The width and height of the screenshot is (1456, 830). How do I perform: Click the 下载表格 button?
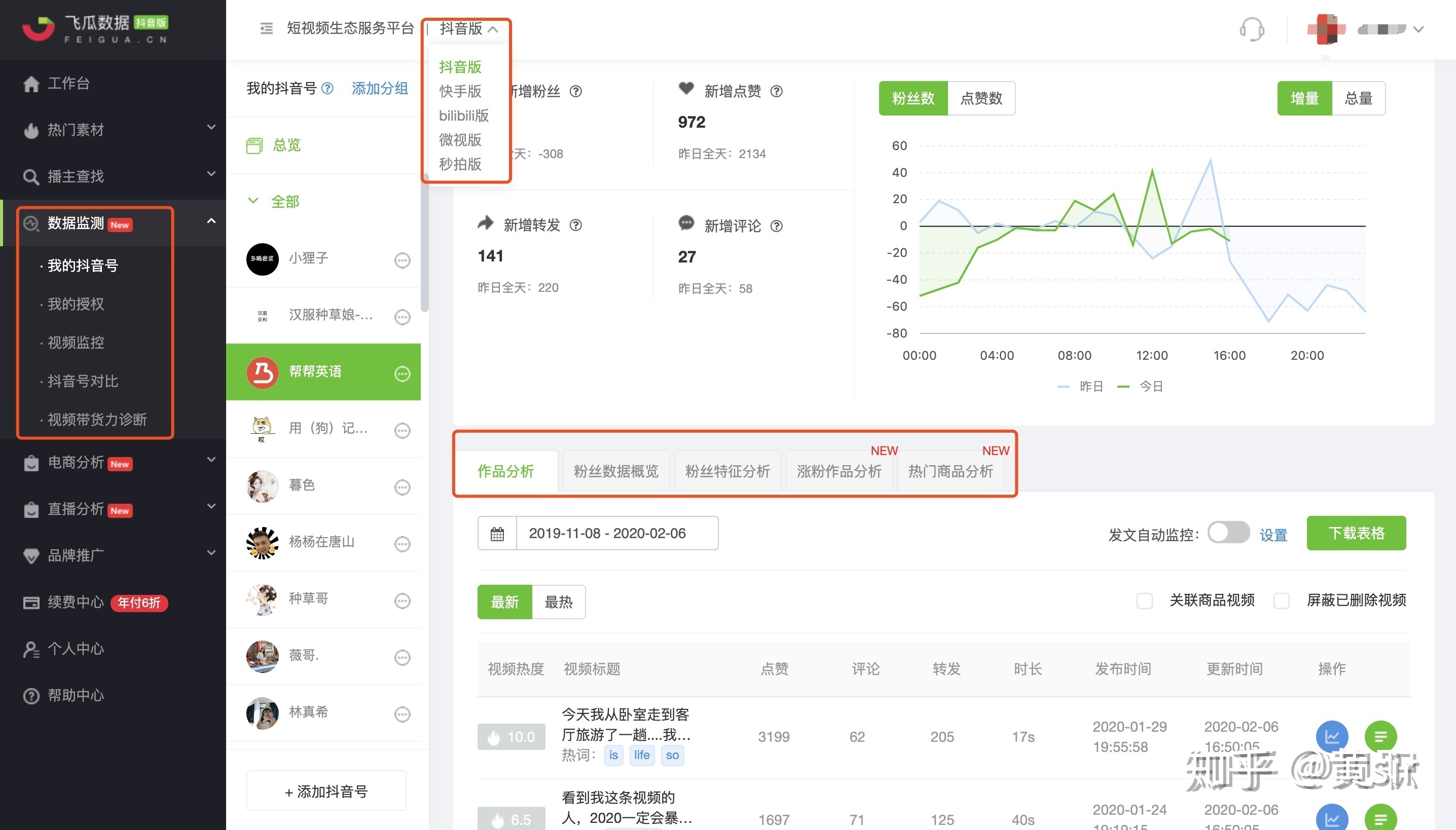click(x=1356, y=533)
